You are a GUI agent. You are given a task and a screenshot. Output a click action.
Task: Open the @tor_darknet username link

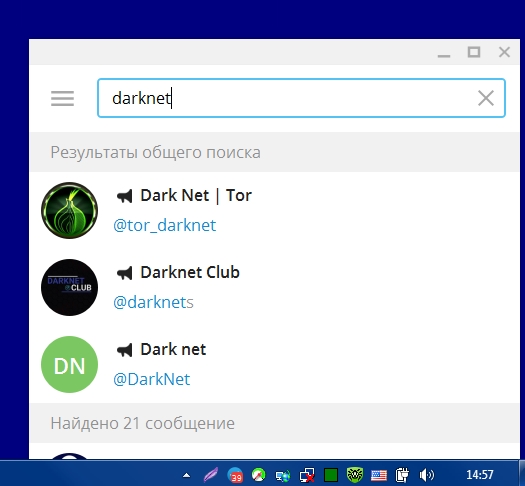coord(164,225)
